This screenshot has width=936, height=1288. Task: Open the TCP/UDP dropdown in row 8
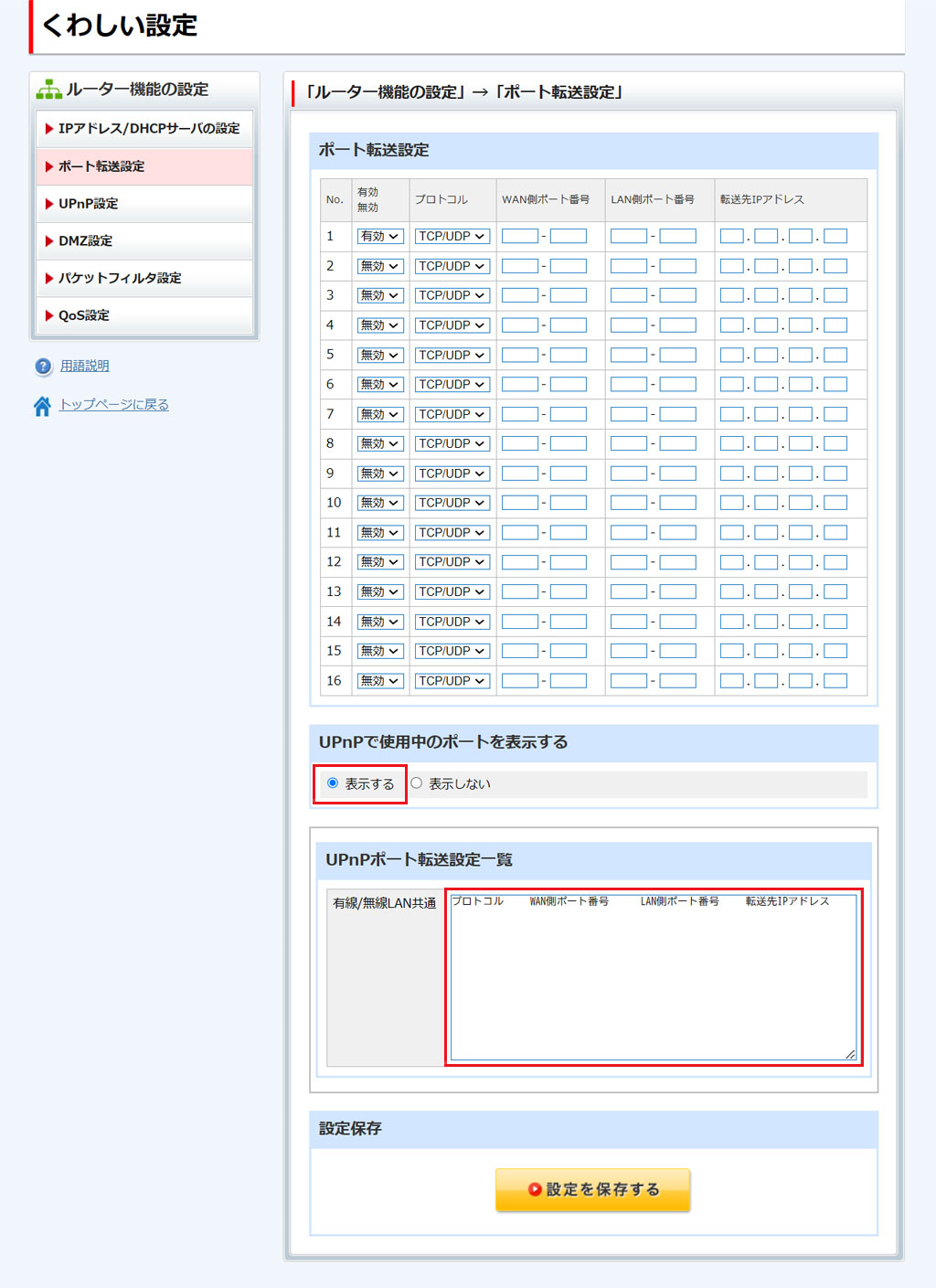452,444
